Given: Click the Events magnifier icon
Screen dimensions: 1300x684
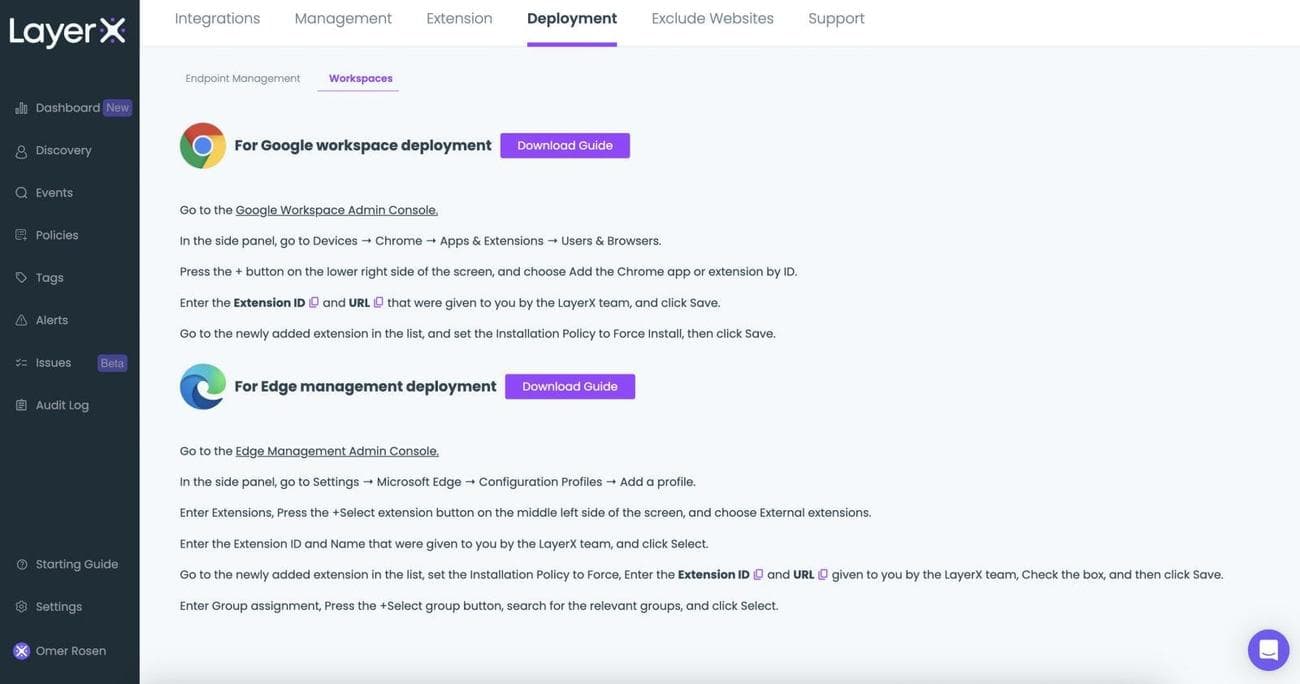Looking at the screenshot, I should (x=21, y=193).
